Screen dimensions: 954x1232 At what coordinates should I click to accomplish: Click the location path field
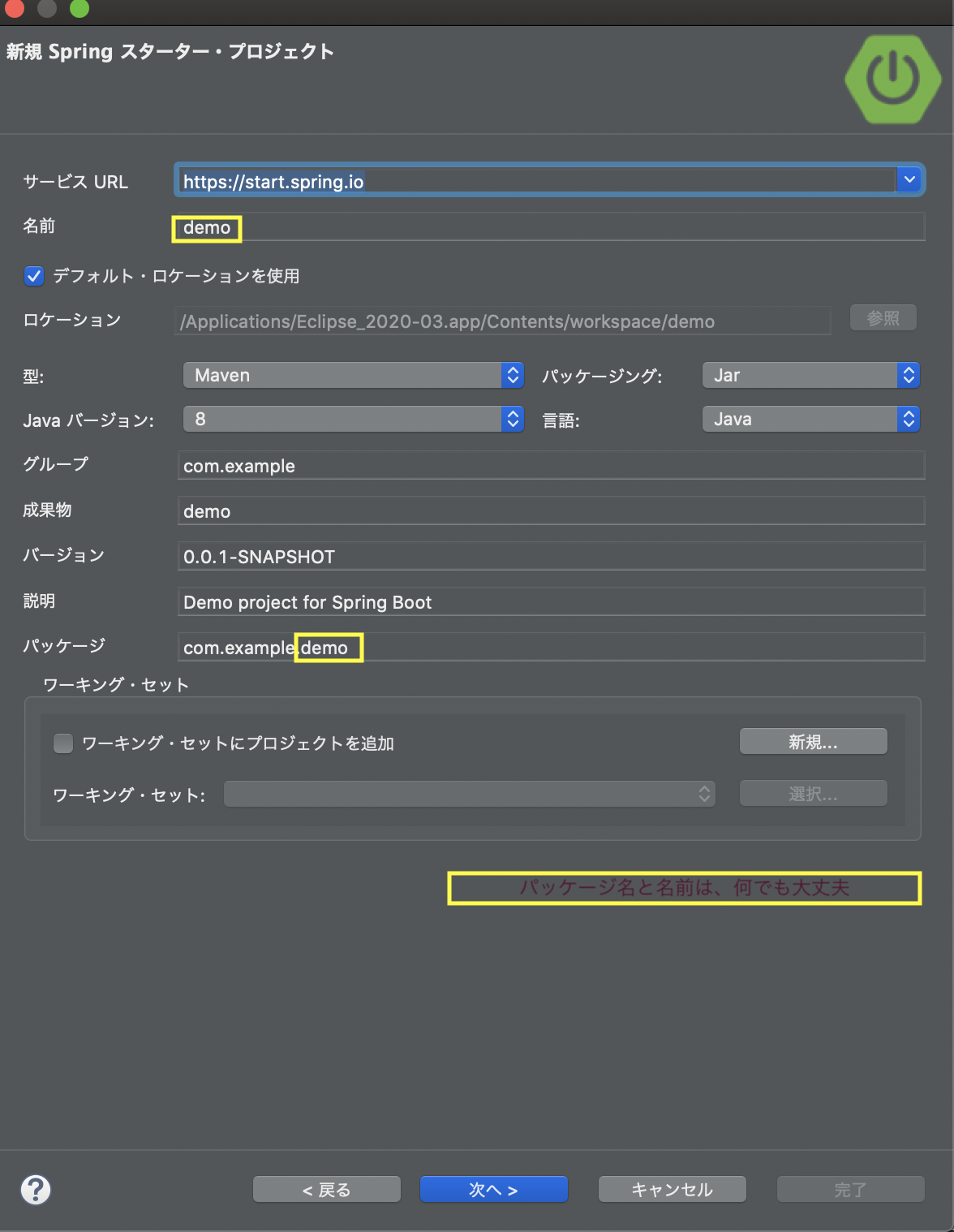tap(503, 321)
